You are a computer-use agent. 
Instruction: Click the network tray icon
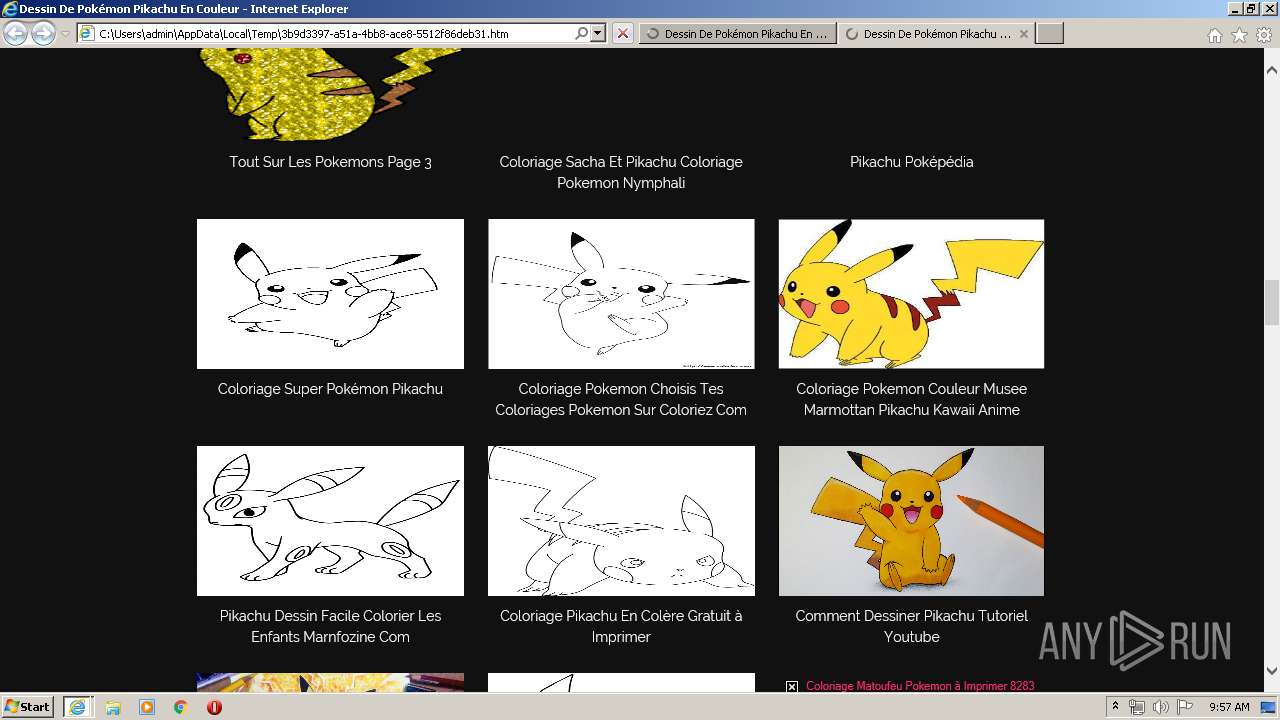(1137, 707)
